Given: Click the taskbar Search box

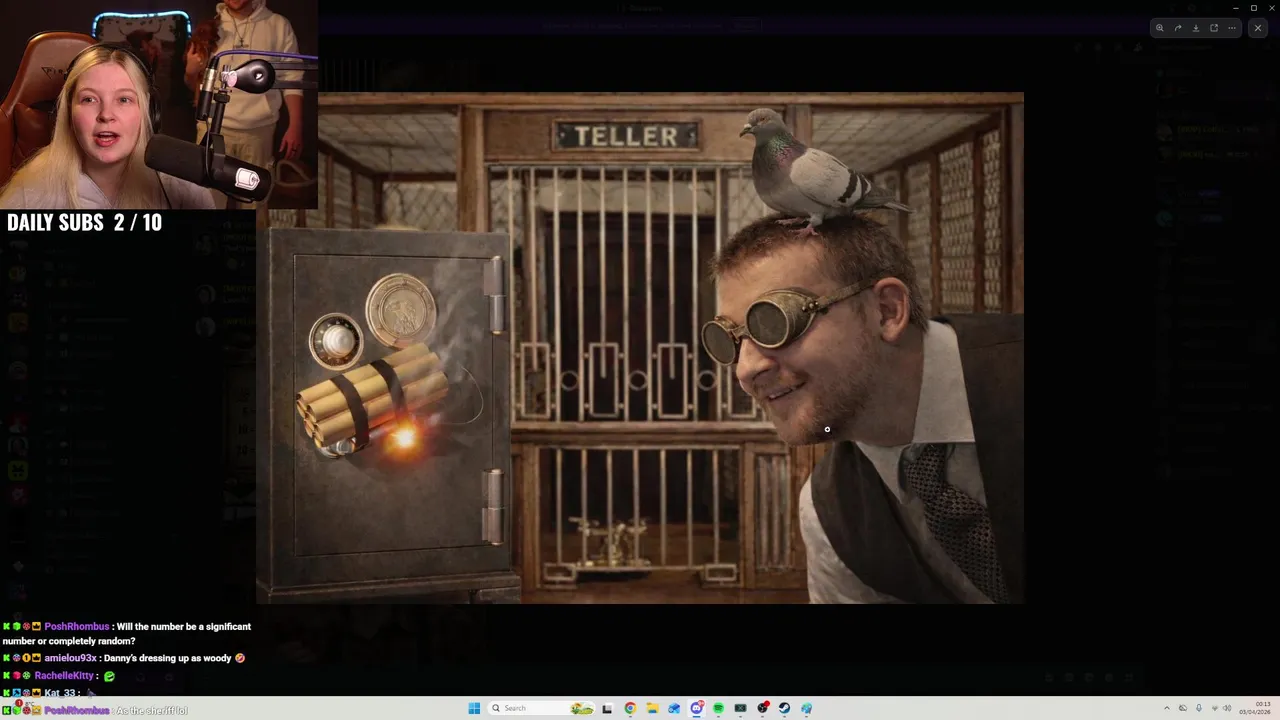Looking at the screenshot, I should (541, 708).
